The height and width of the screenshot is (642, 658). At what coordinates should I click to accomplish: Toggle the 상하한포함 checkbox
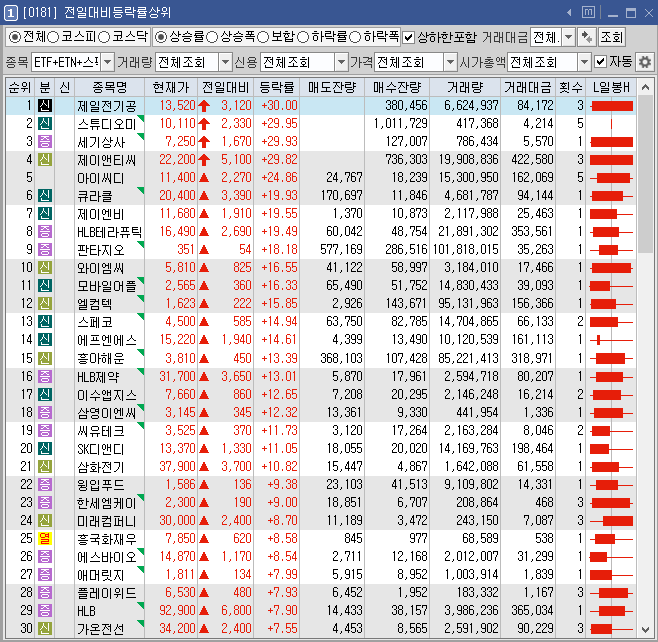tap(408, 38)
